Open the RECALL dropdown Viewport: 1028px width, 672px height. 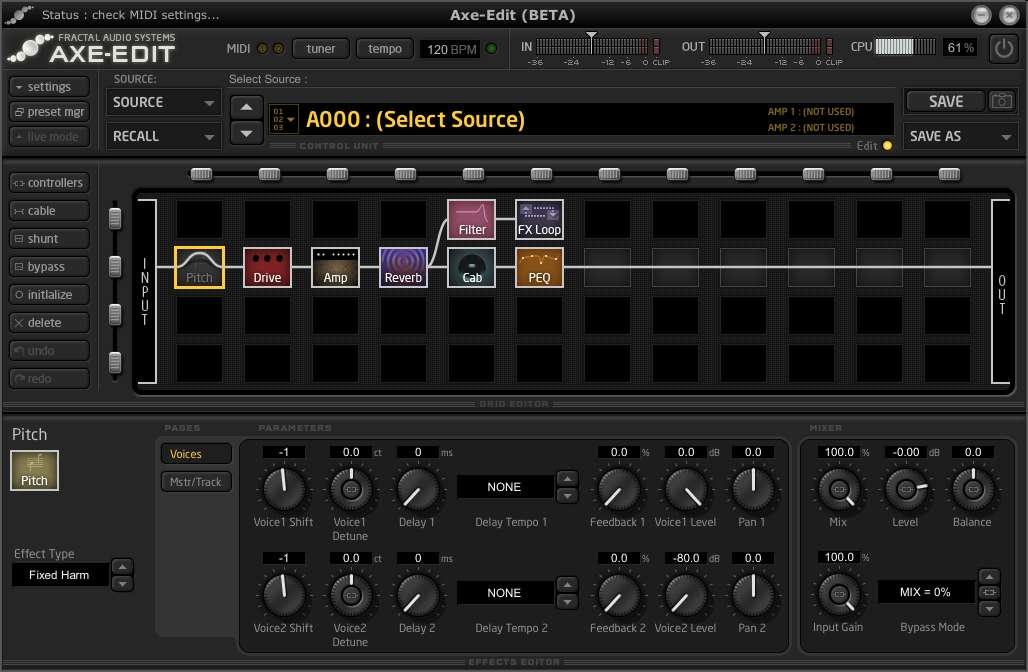(164, 136)
